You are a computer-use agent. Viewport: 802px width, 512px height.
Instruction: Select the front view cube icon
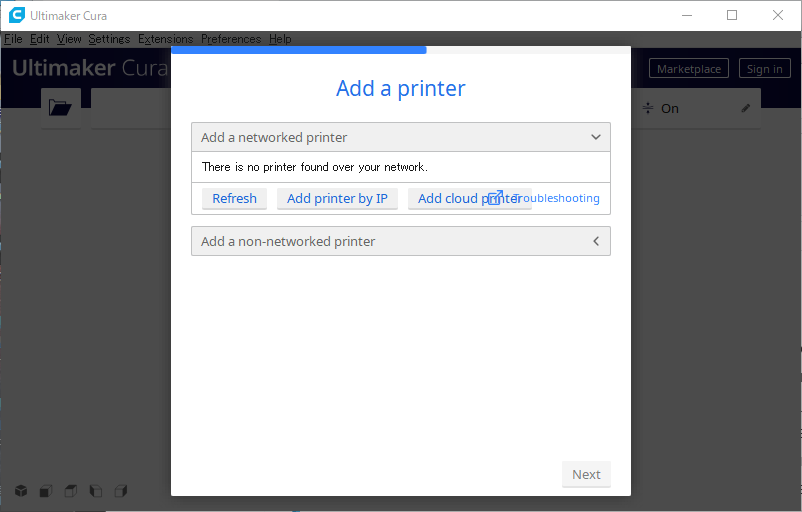click(x=46, y=491)
